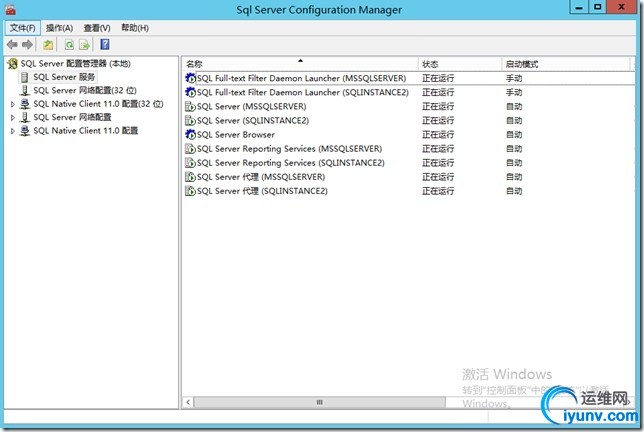Select the SQL Server 网络配置 label
644x432 pixels.
coord(72,117)
